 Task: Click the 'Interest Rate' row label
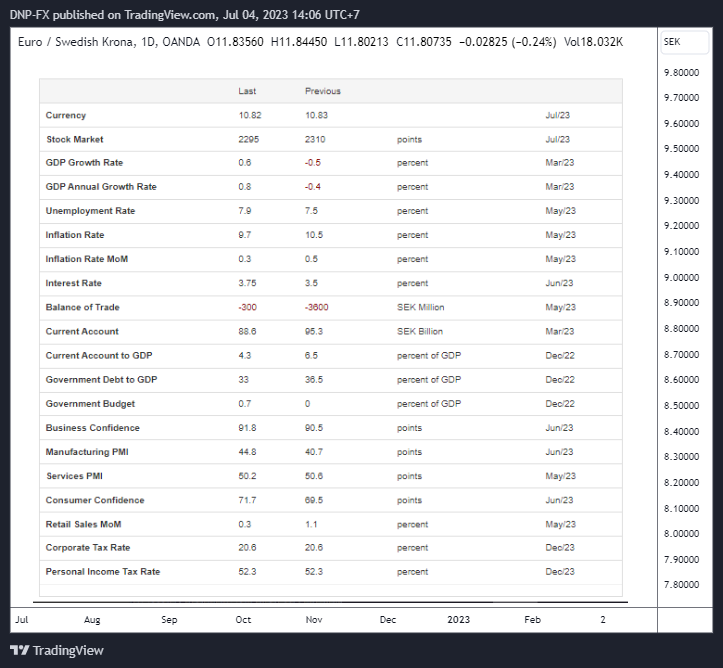coord(73,283)
